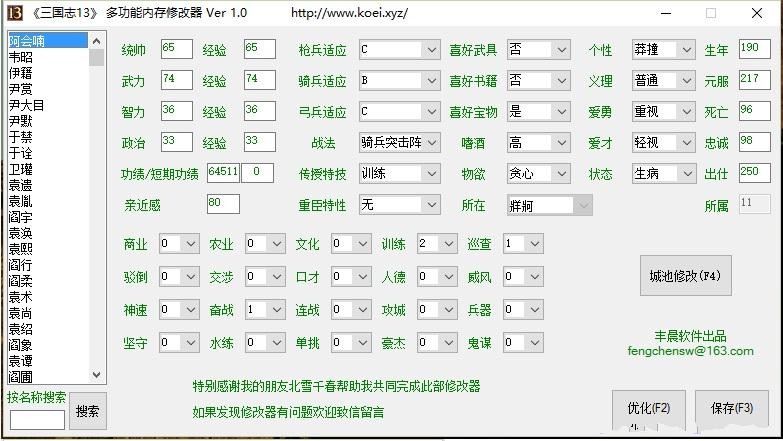Open the 农业 level dropdown
783x441 pixels.
(265, 244)
